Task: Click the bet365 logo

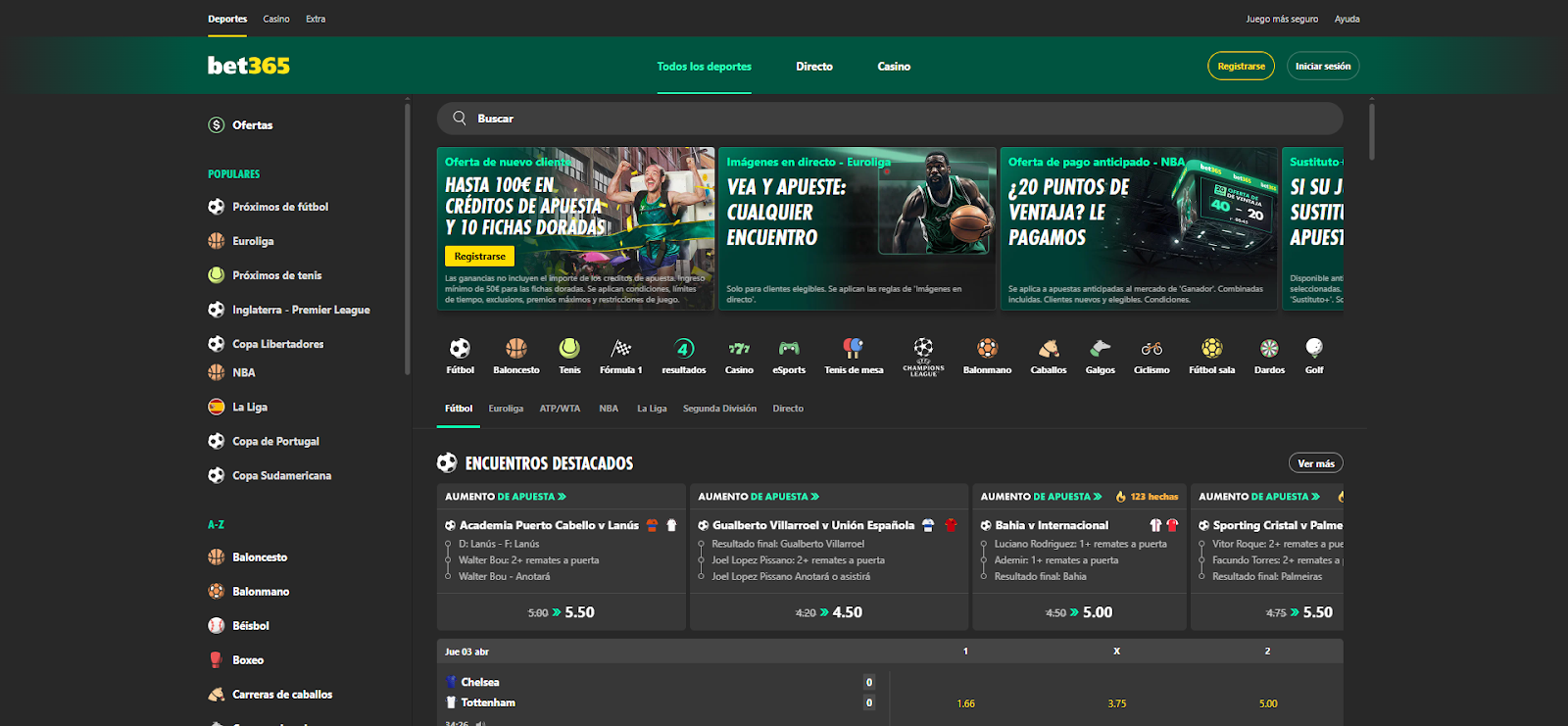Action: [x=249, y=66]
